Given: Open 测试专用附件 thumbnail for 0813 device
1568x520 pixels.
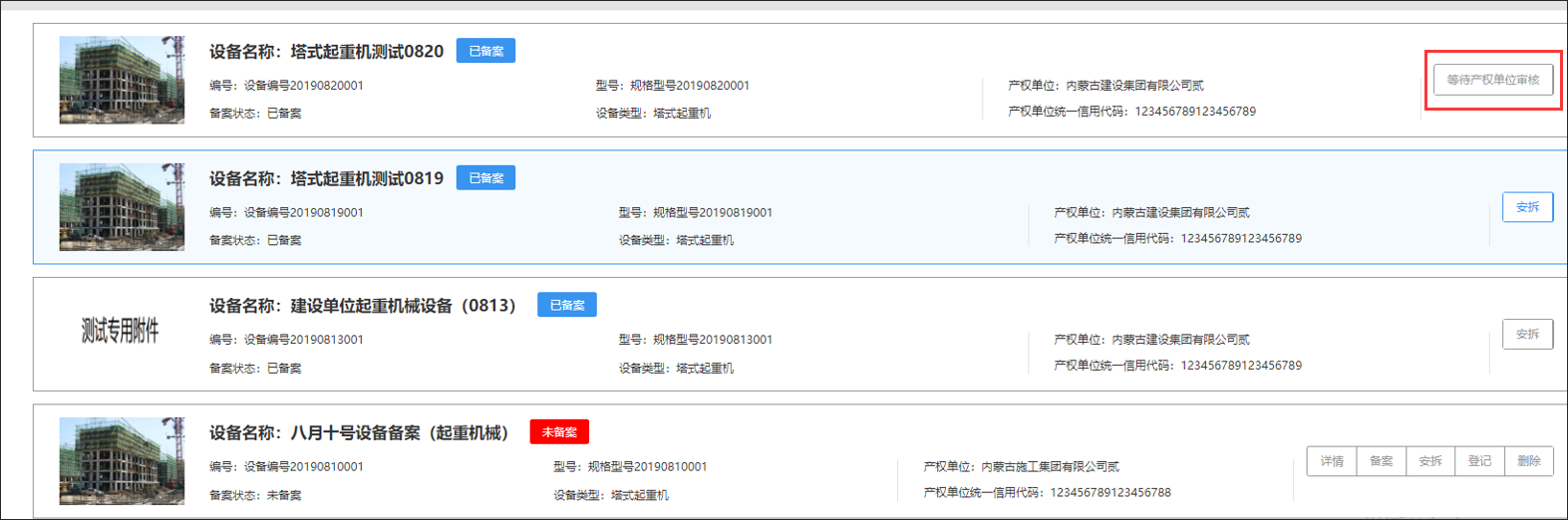Looking at the screenshot, I should tap(121, 332).
